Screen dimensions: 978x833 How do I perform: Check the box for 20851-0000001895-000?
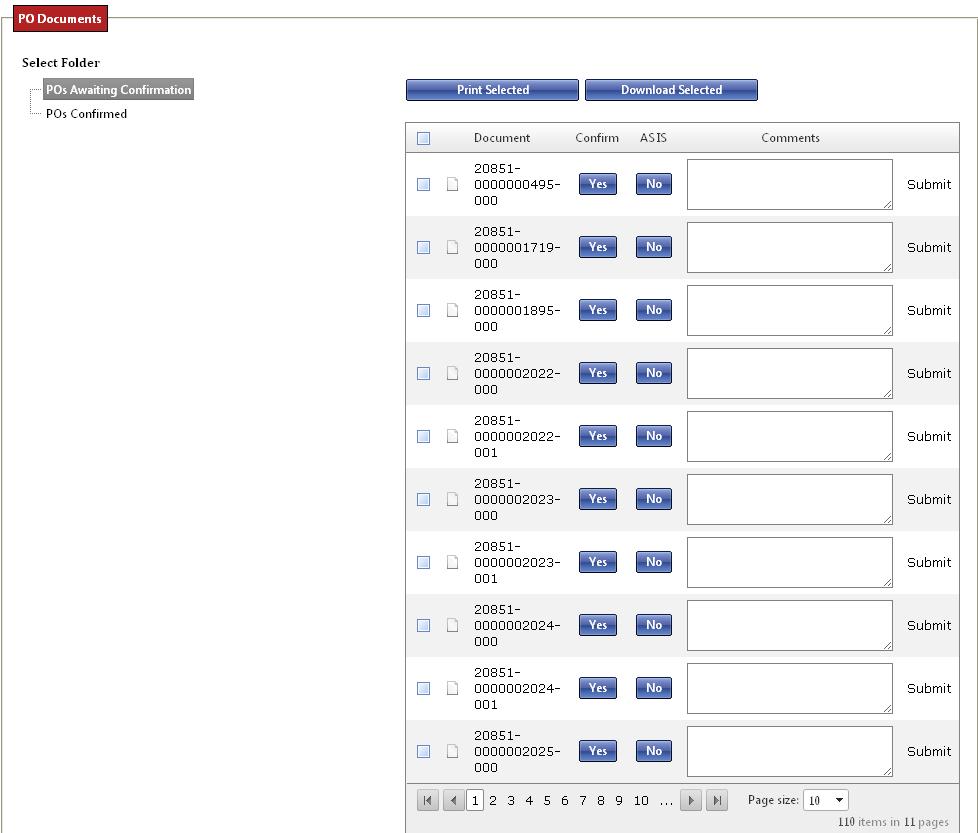(424, 310)
